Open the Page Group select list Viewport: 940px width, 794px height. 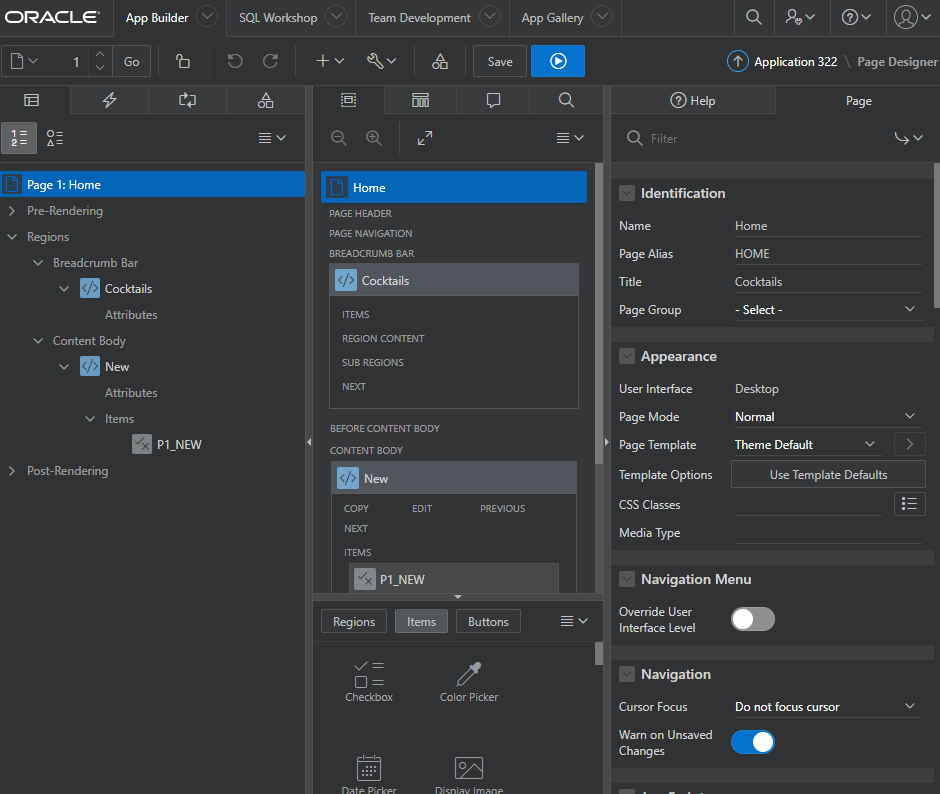828,309
